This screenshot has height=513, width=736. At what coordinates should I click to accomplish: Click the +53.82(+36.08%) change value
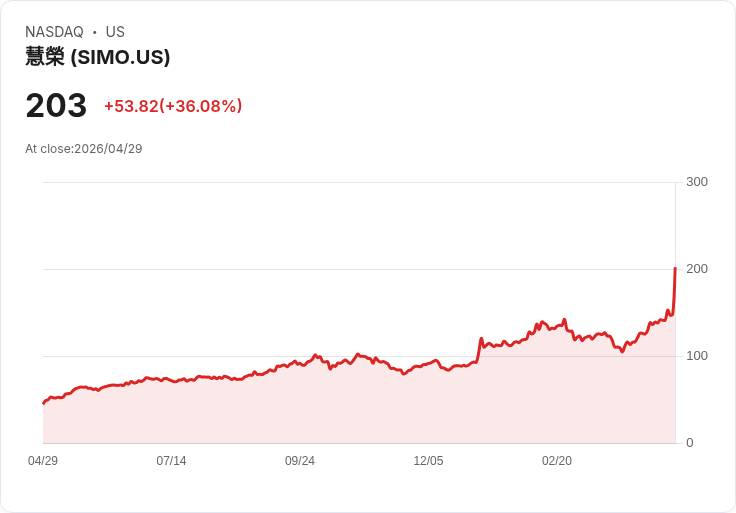173,106
